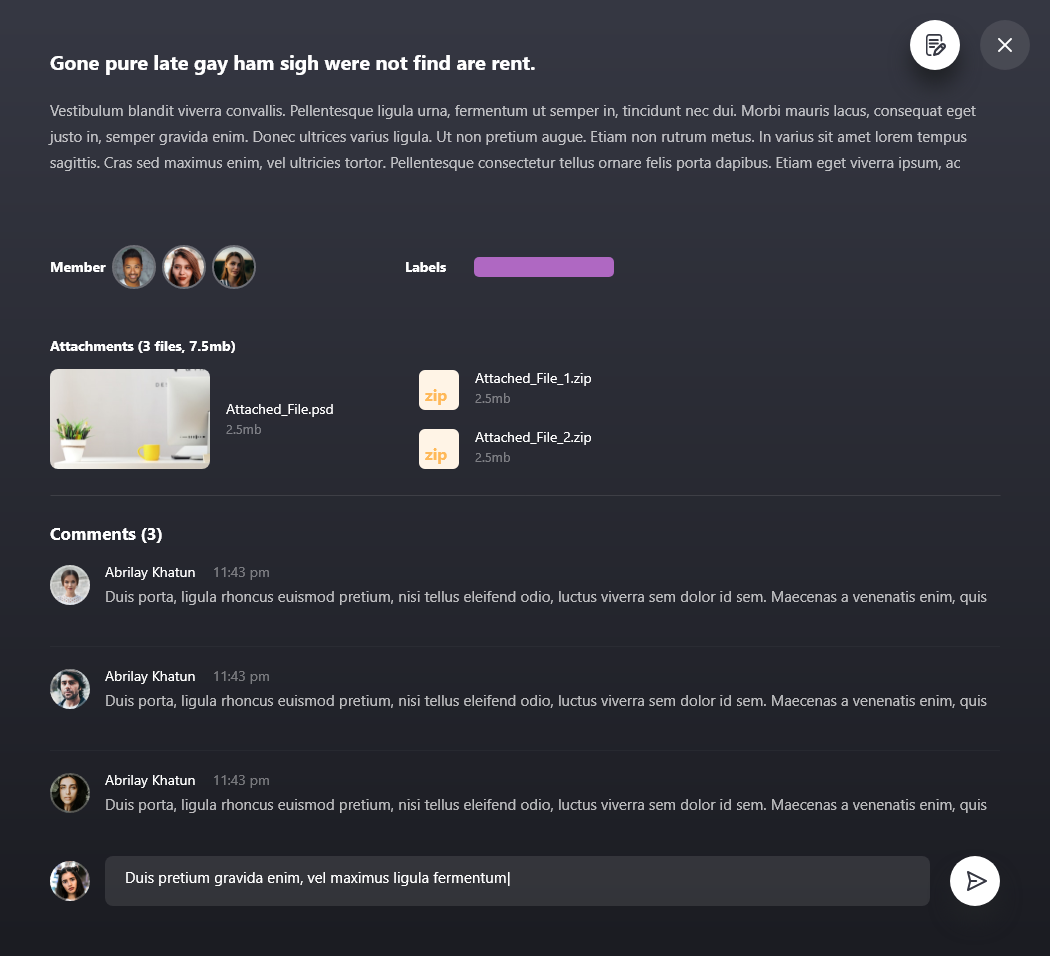This screenshot has height=956, width=1050.
Task: Click the second commenter's avatar
Action: coord(70,689)
